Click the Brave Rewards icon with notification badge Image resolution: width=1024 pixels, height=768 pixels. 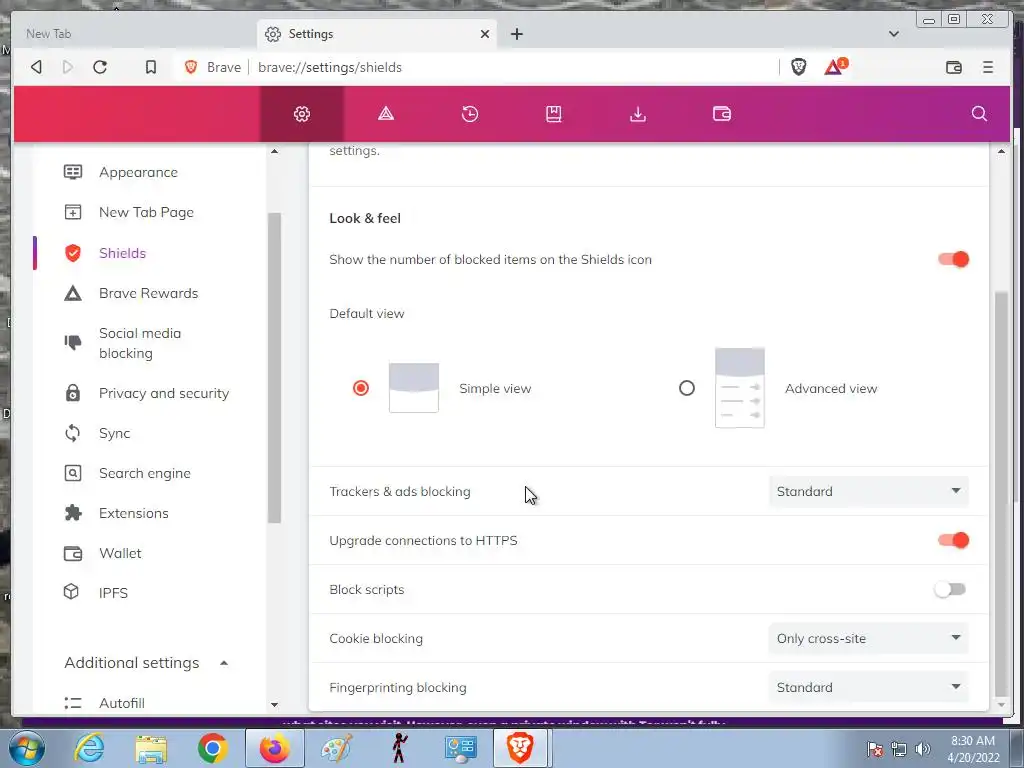pyautogui.click(x=835, y=66)
